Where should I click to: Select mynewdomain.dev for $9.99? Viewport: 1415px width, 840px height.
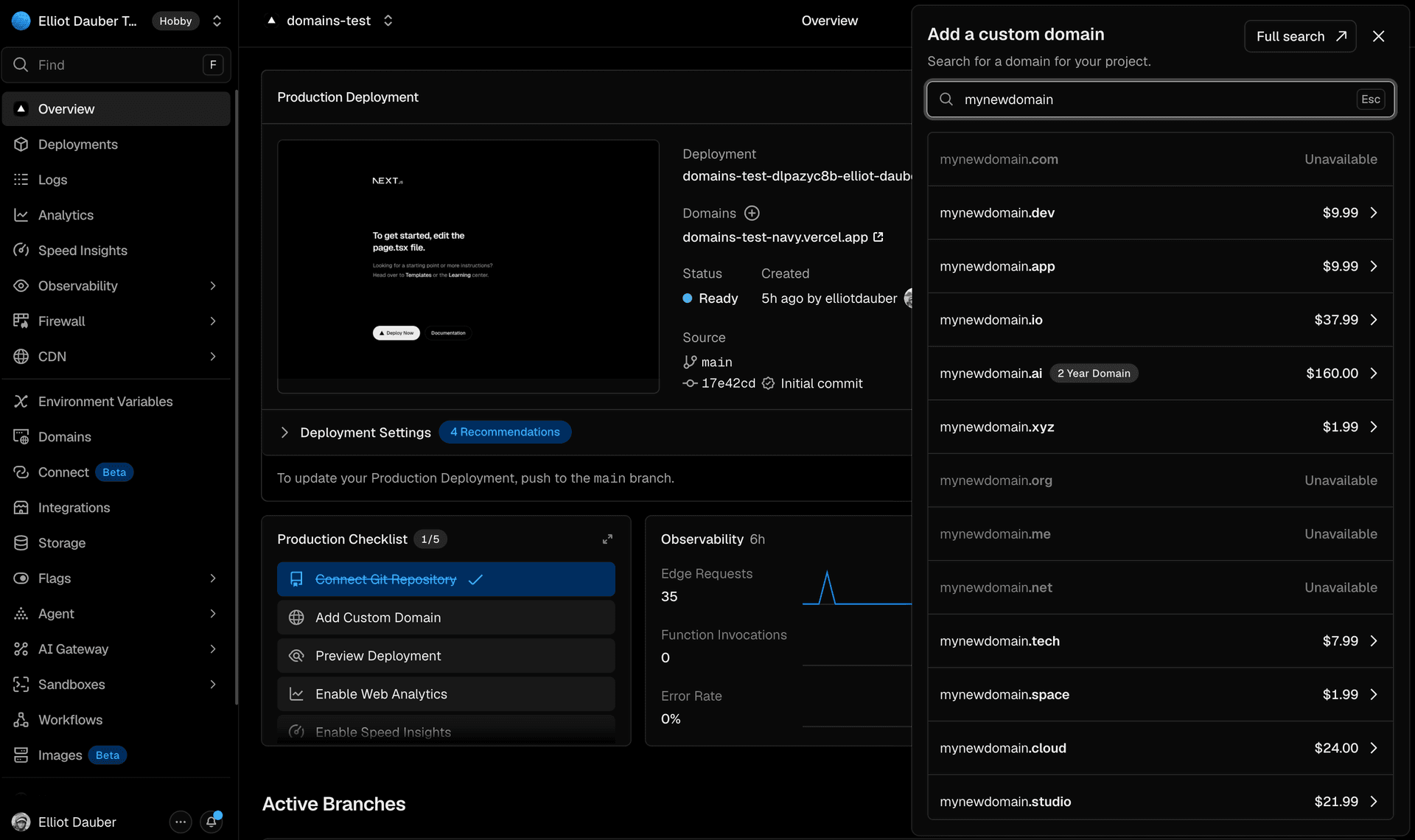coord(1160,213)
